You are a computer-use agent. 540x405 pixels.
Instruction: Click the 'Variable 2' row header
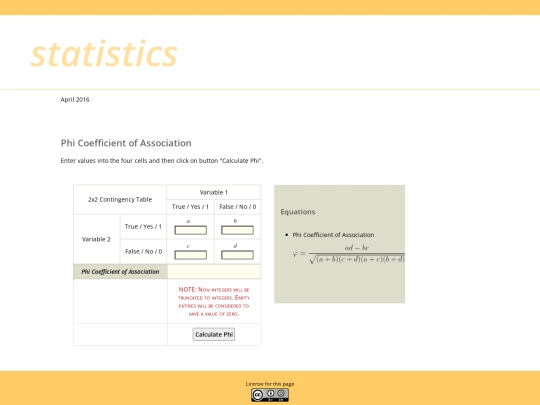[96, 239]
